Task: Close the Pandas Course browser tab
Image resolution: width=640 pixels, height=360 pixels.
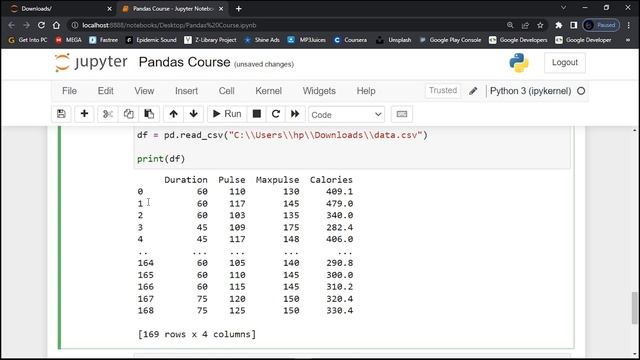Action: pos(221,9)
